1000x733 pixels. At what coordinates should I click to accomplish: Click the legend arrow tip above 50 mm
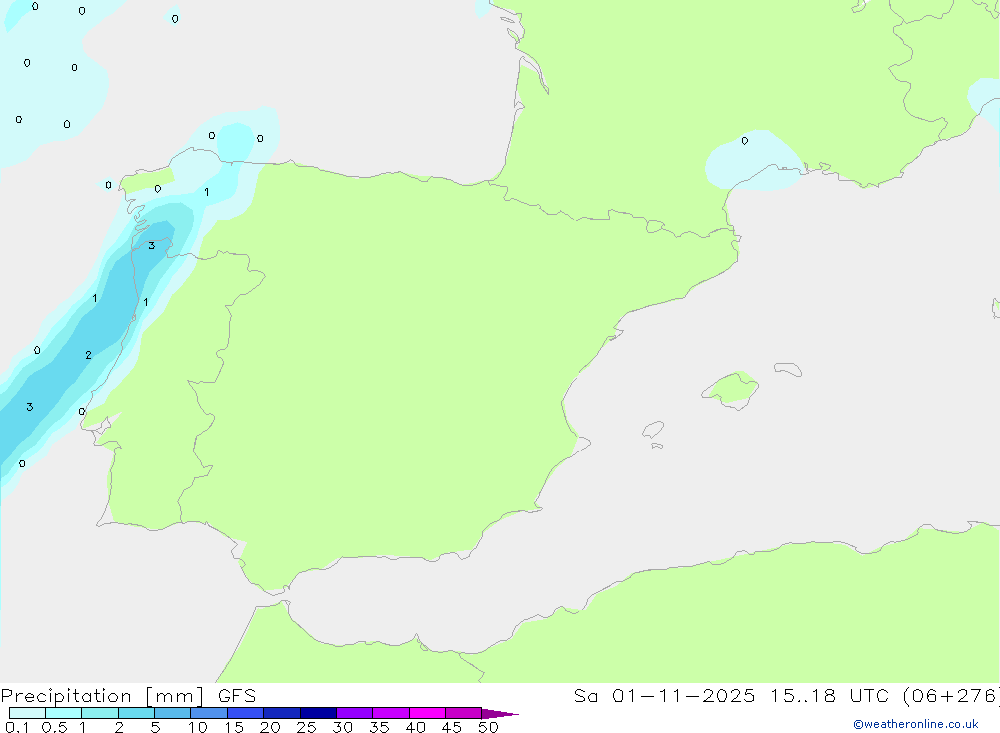pyautogui.click(x=500, y=714)
